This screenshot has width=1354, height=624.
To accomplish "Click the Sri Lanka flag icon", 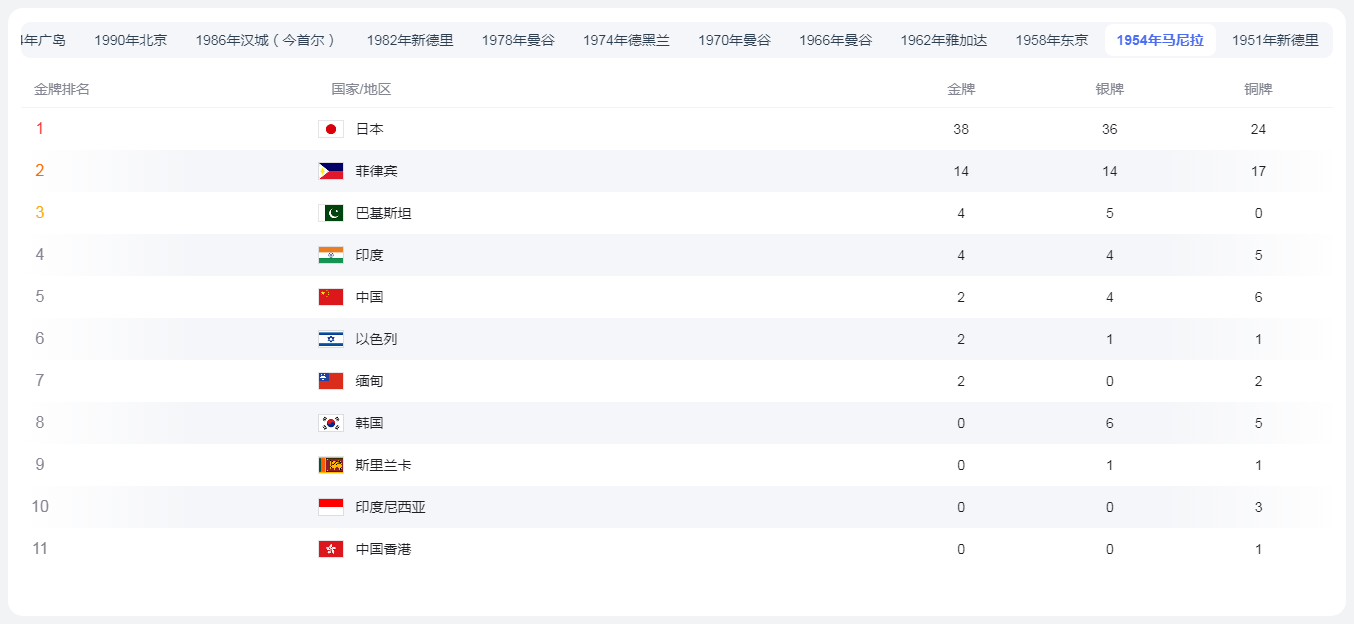I will pyautogui.click(x=331, y=465).
